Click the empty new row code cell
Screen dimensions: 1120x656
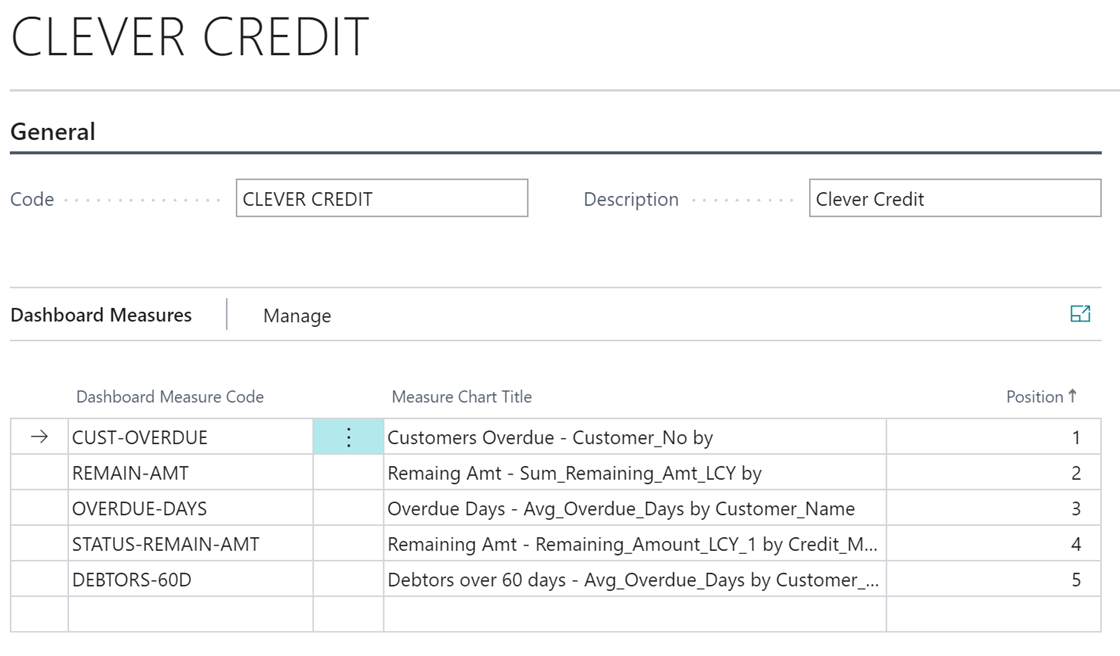pos(191,615)
